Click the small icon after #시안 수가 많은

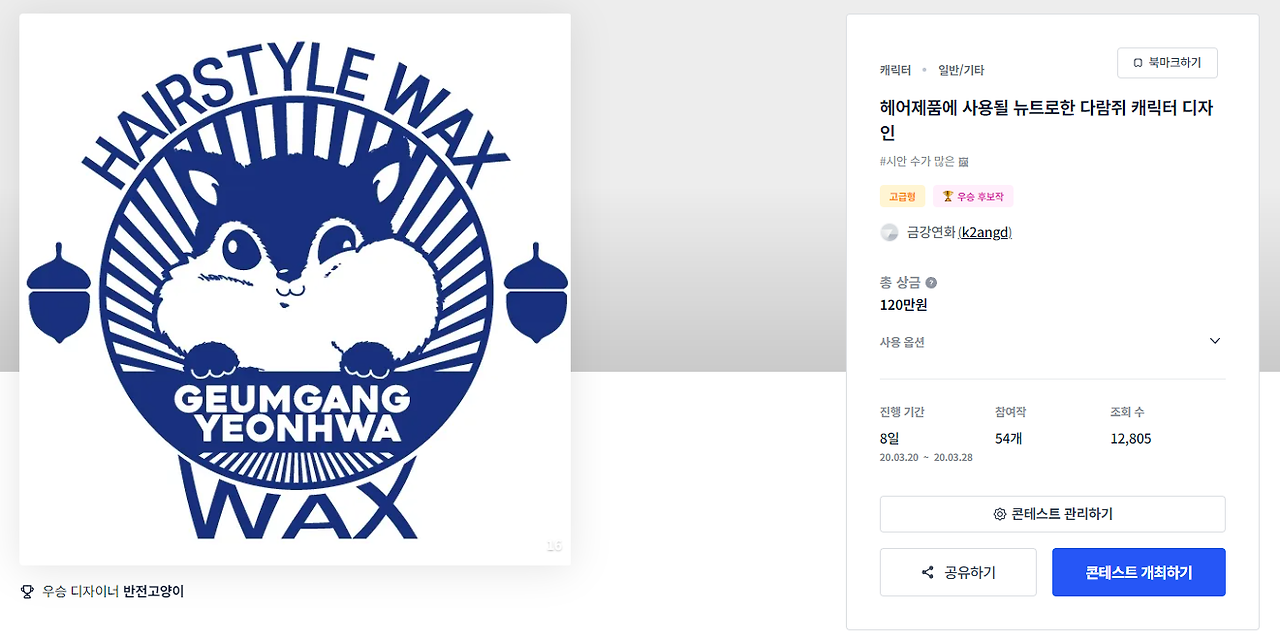coord(963,162)
